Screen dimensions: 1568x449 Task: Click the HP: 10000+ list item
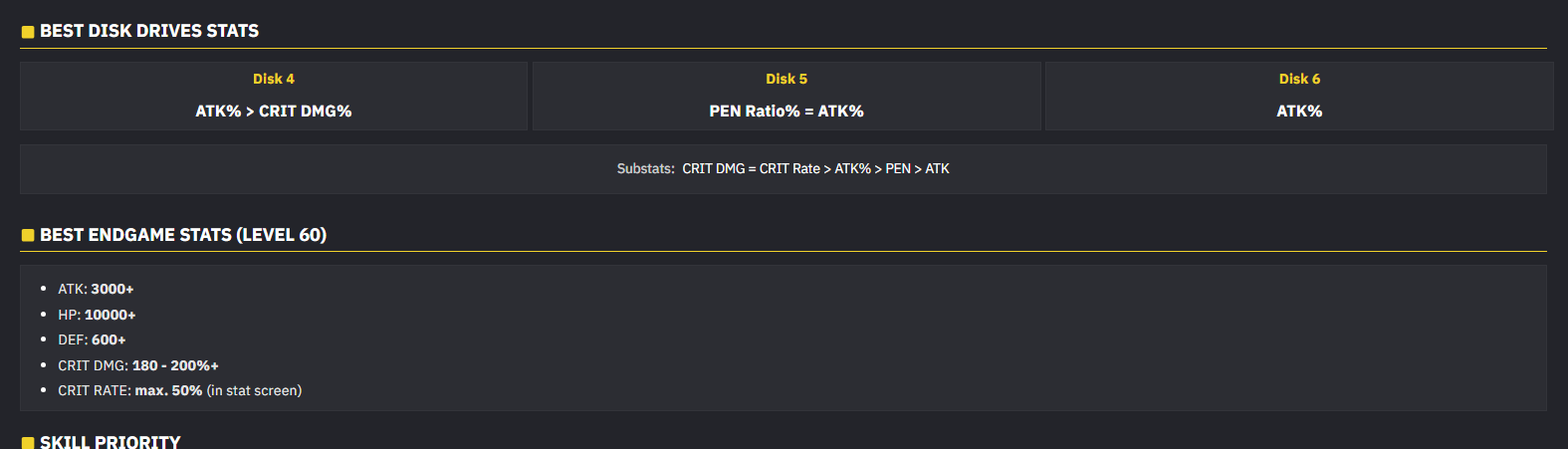[x=97, y=315]
